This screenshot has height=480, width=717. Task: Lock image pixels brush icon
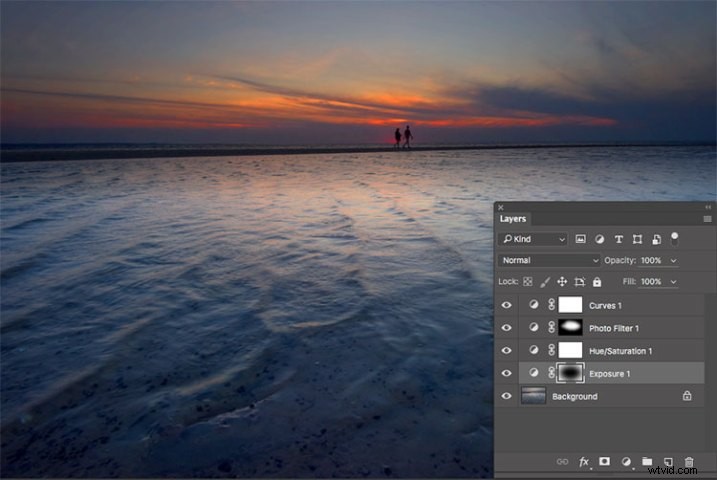[545, 282]
